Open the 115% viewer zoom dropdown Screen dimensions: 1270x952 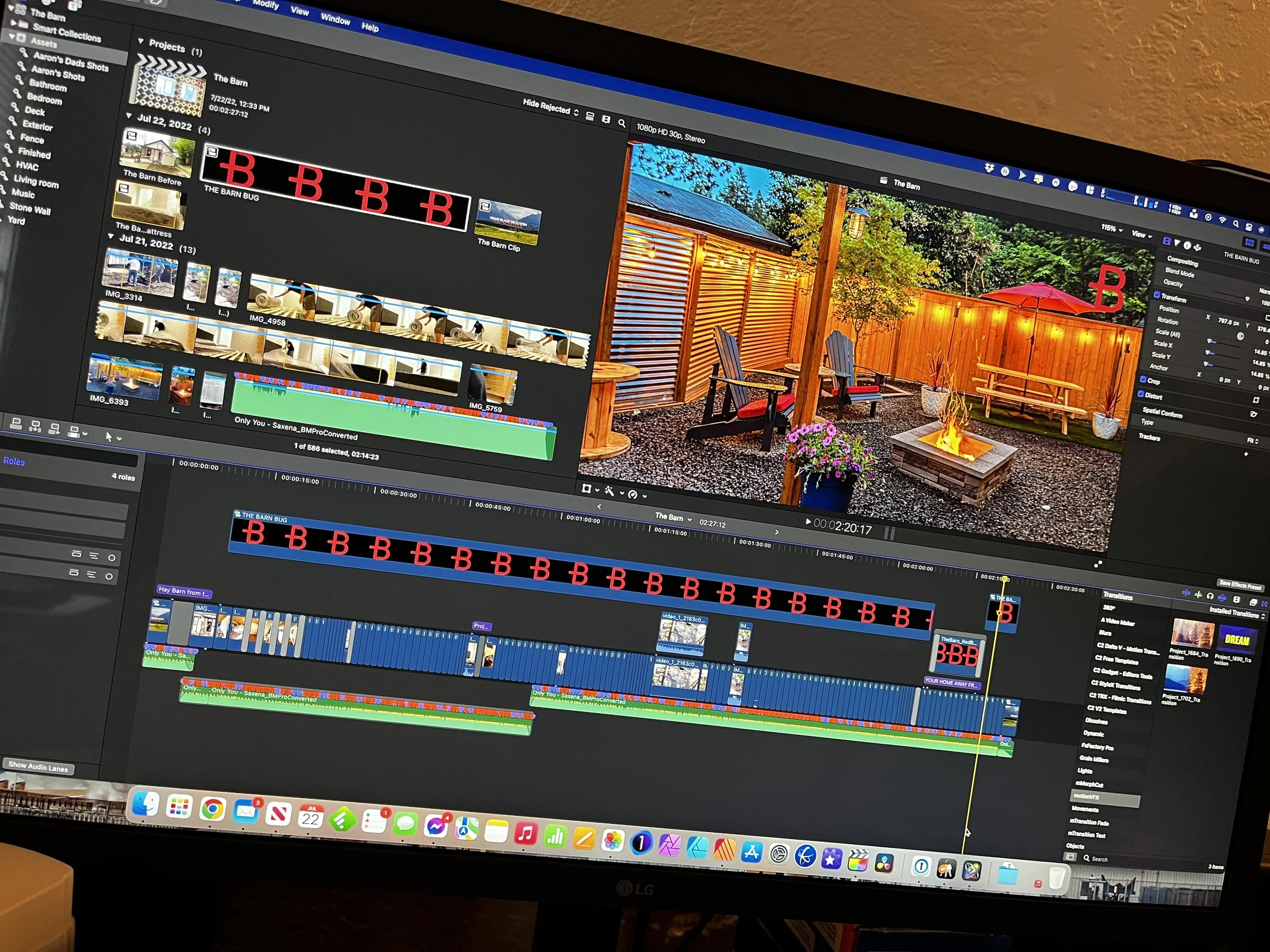click(1112, 228)
